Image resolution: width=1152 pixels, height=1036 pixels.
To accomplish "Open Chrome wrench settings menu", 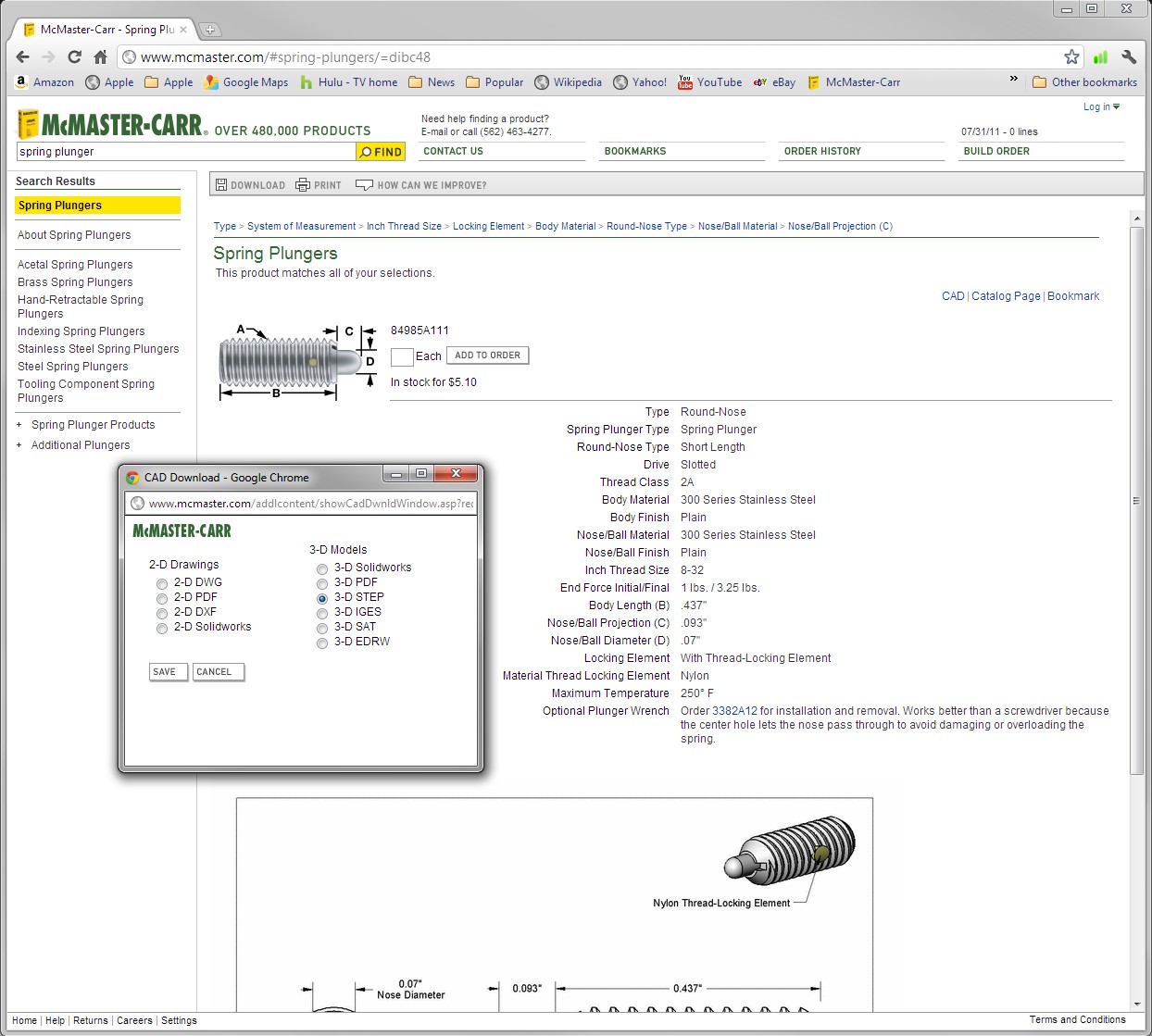I will [x=1128, y=56].
